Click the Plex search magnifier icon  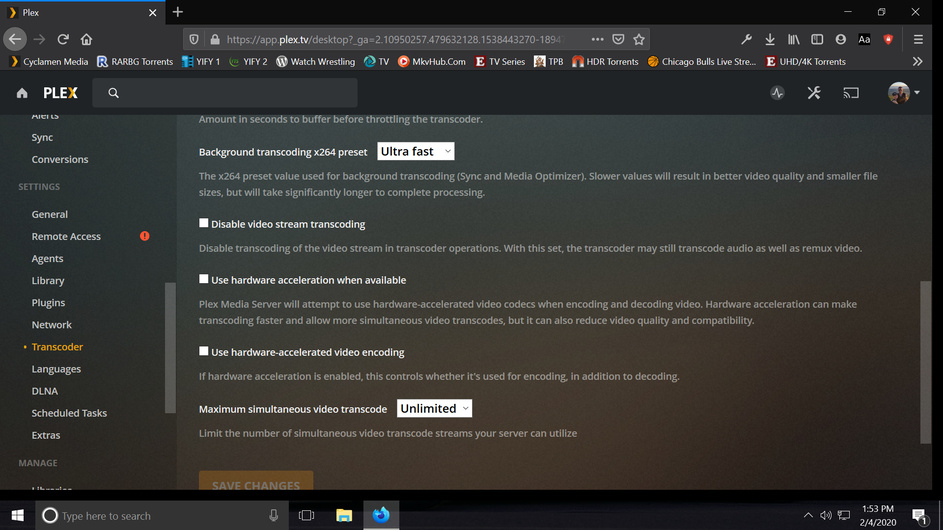tap(114, 93)
